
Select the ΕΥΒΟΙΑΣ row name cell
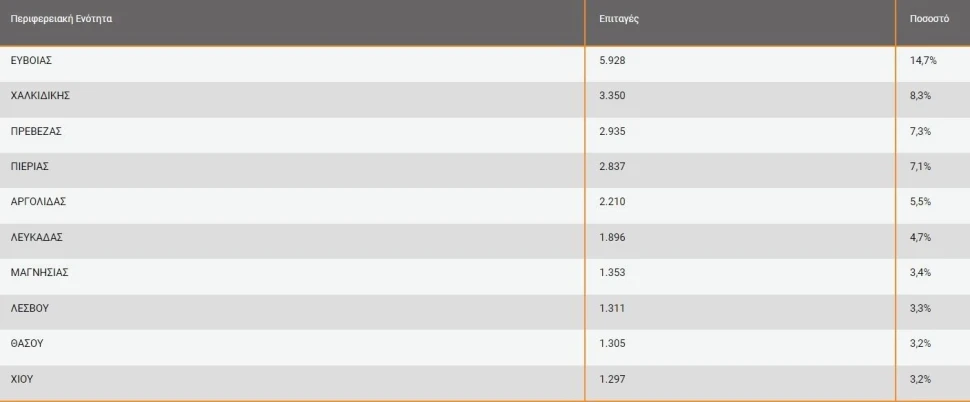pos(31,60)
